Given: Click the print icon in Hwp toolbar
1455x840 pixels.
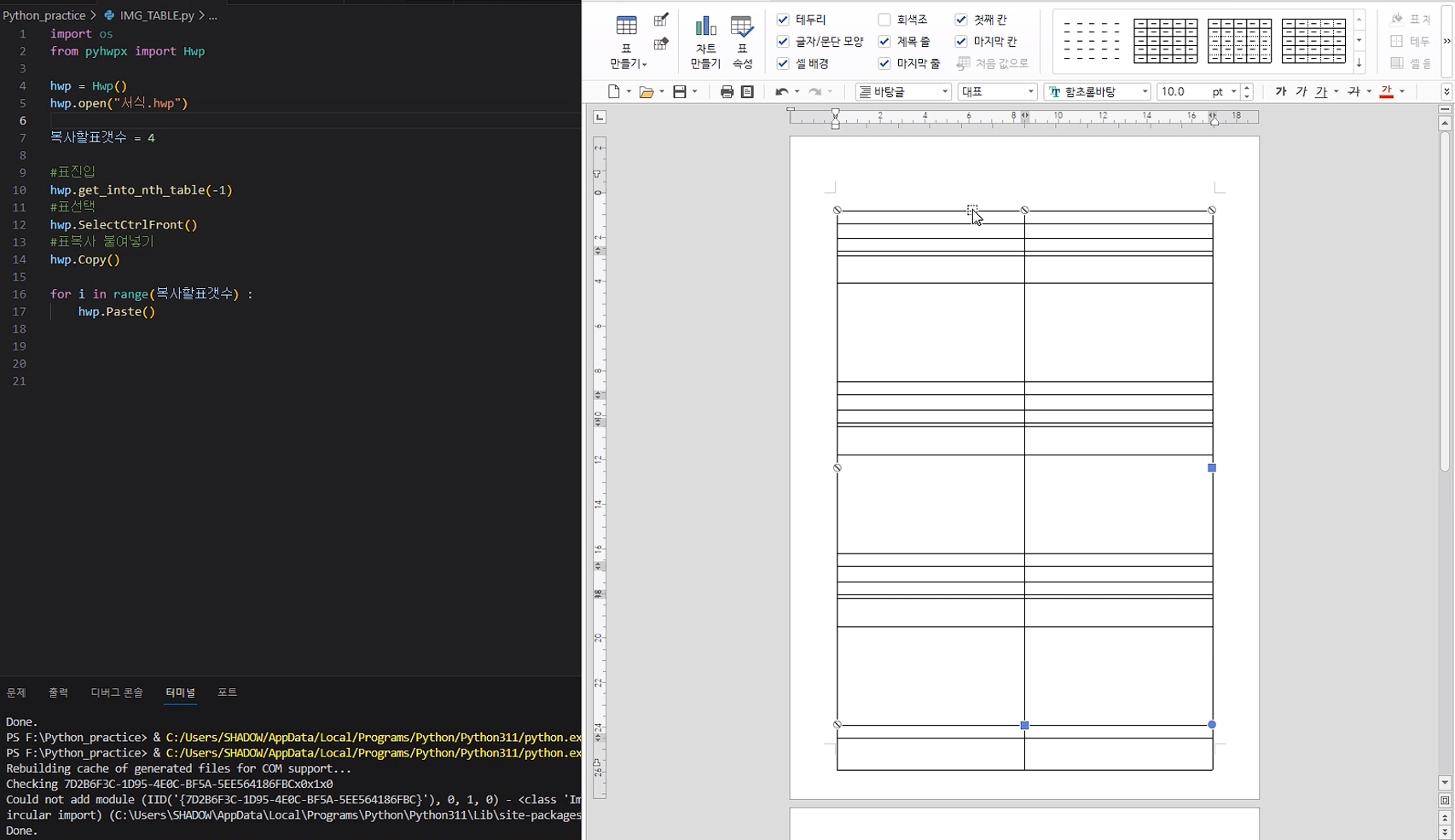Looking at the screenshot, I should (x=727, y=91).
